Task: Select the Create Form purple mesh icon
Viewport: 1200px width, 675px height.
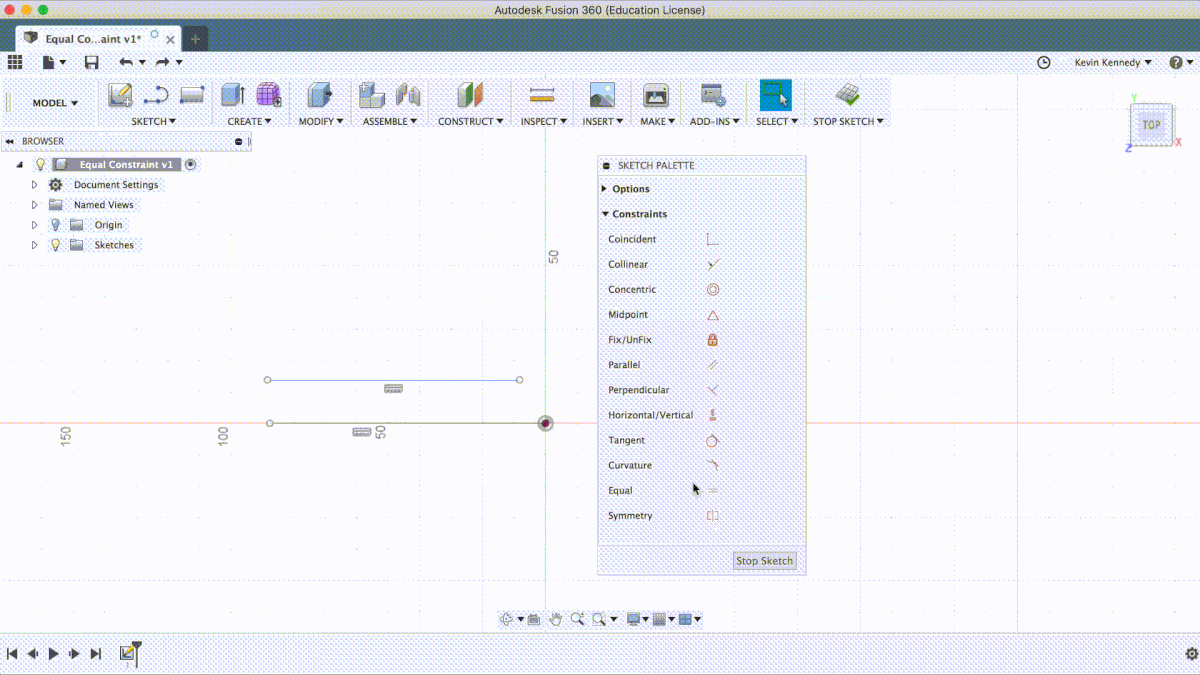Action: coord(269,95)
